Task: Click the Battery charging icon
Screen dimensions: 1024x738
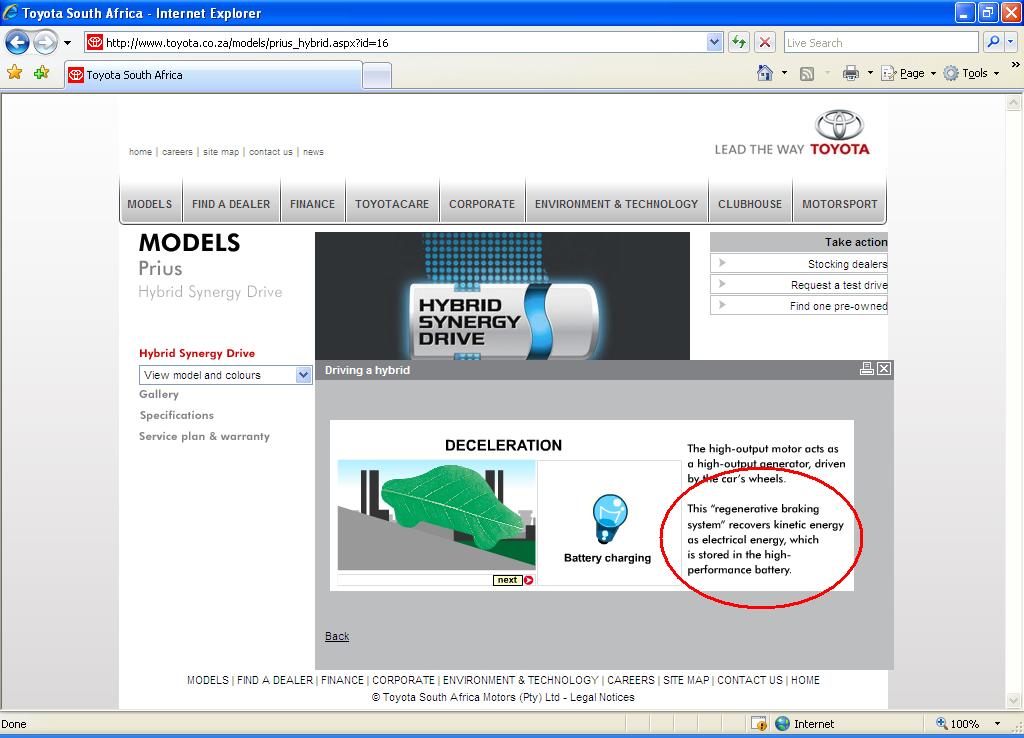Action: tap(610, 518)
